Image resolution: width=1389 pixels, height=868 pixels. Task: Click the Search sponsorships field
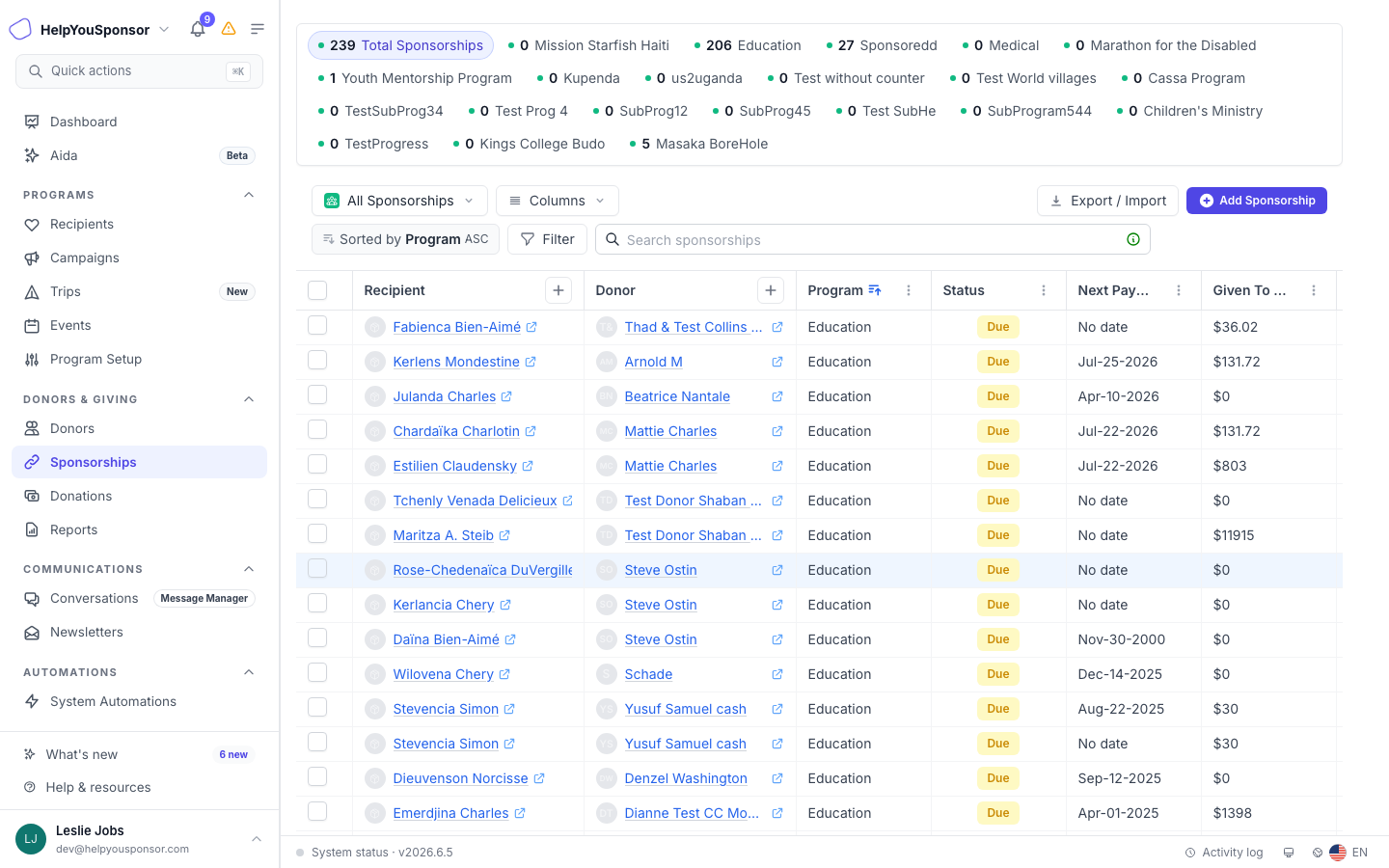point(873,239)
